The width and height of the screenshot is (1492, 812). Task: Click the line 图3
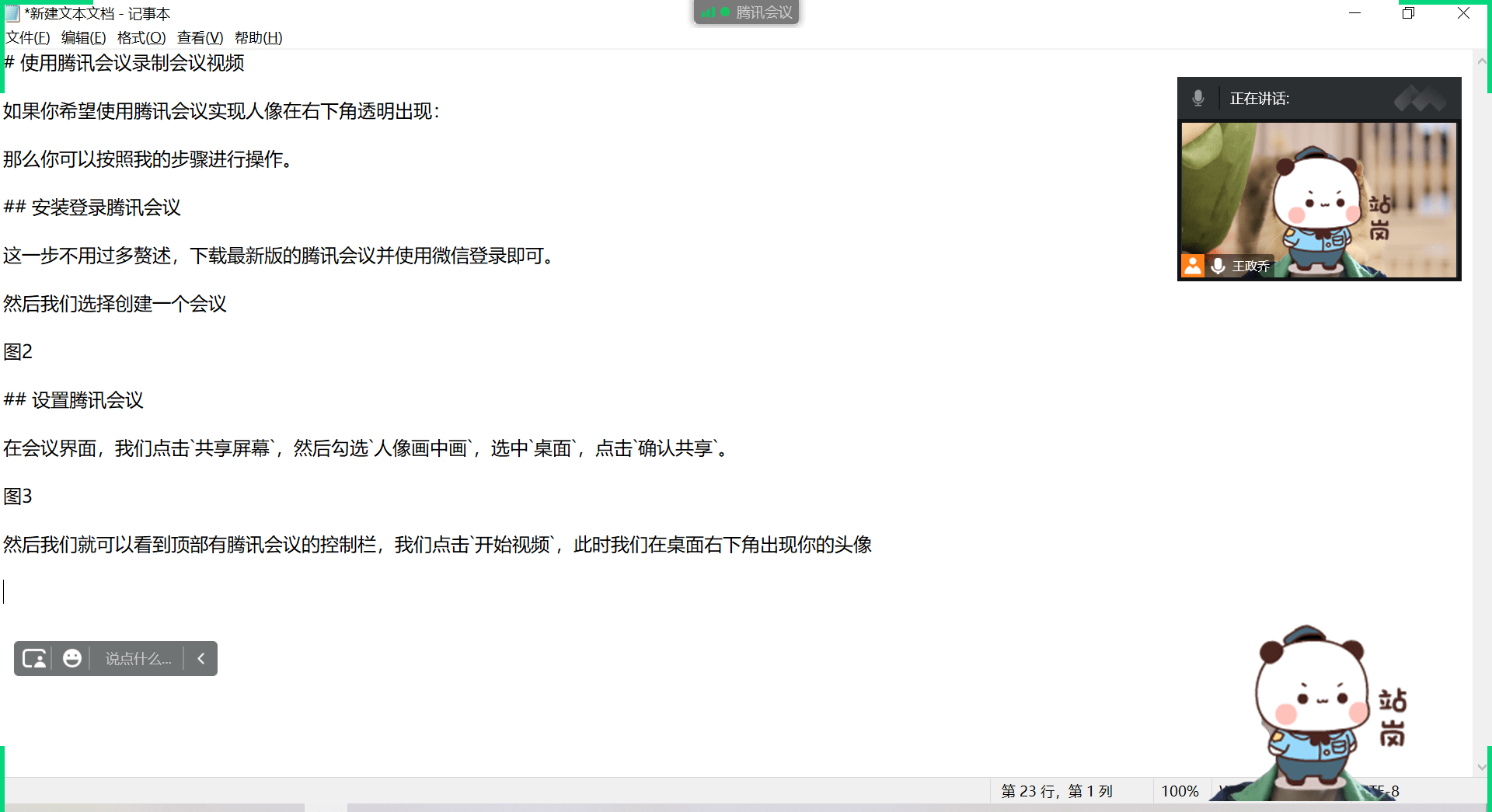(x=18, y=497)
